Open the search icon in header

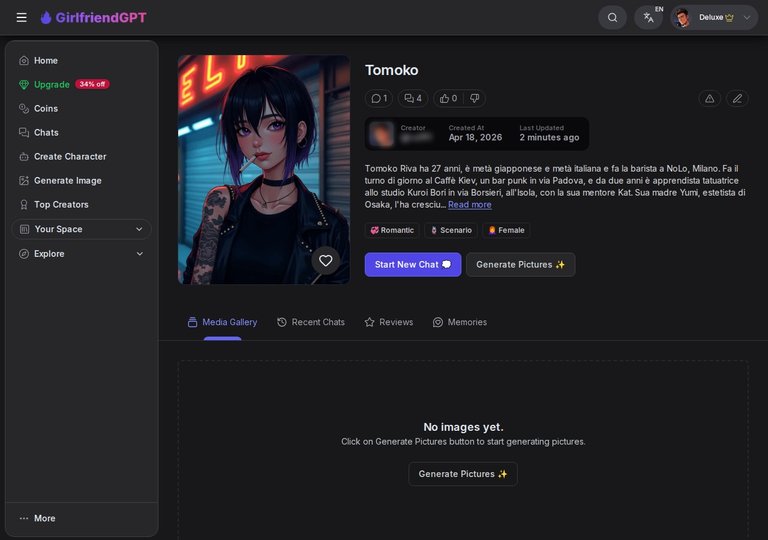coord(612,18)
